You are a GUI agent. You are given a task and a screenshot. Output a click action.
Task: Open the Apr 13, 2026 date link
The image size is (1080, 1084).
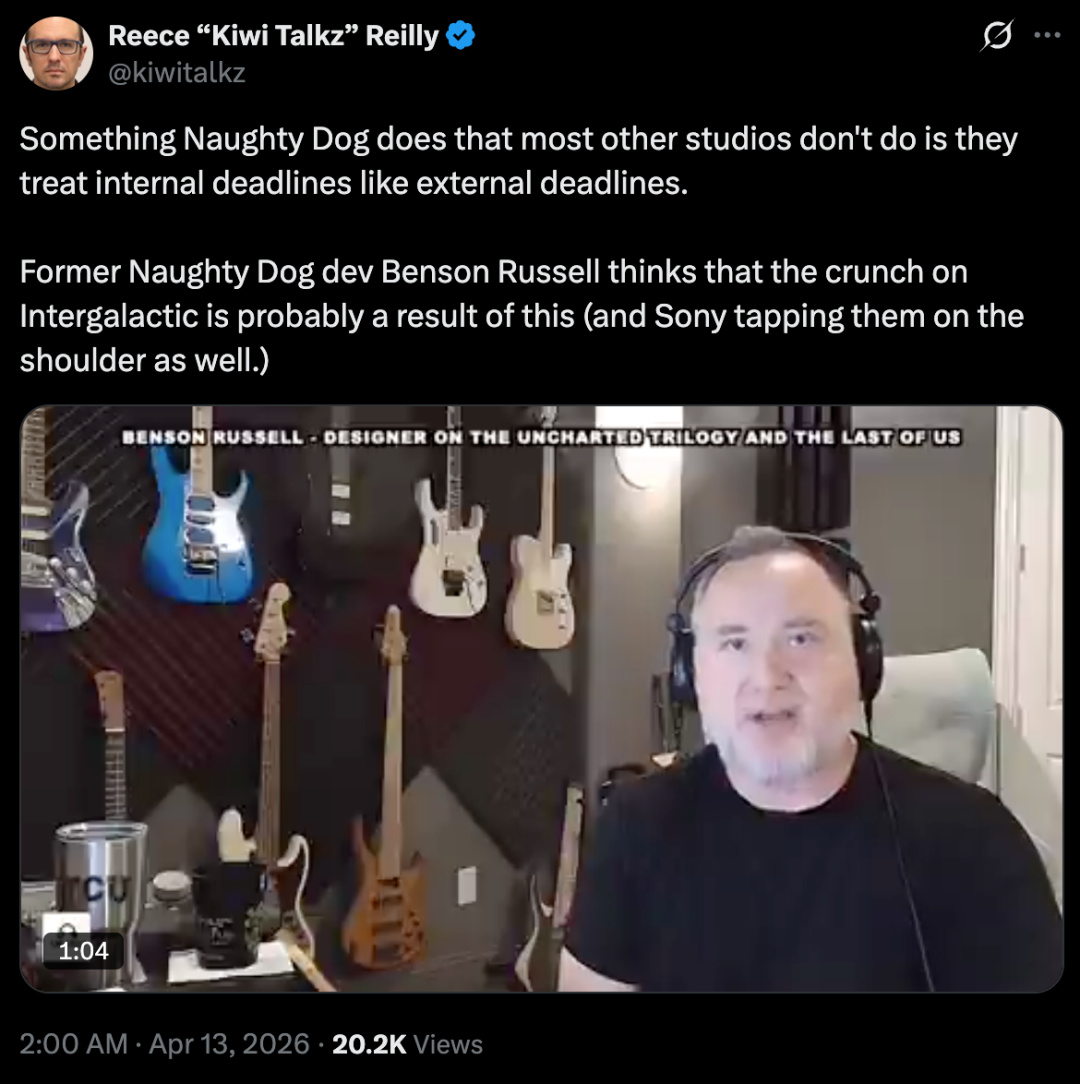[229, 1044]
